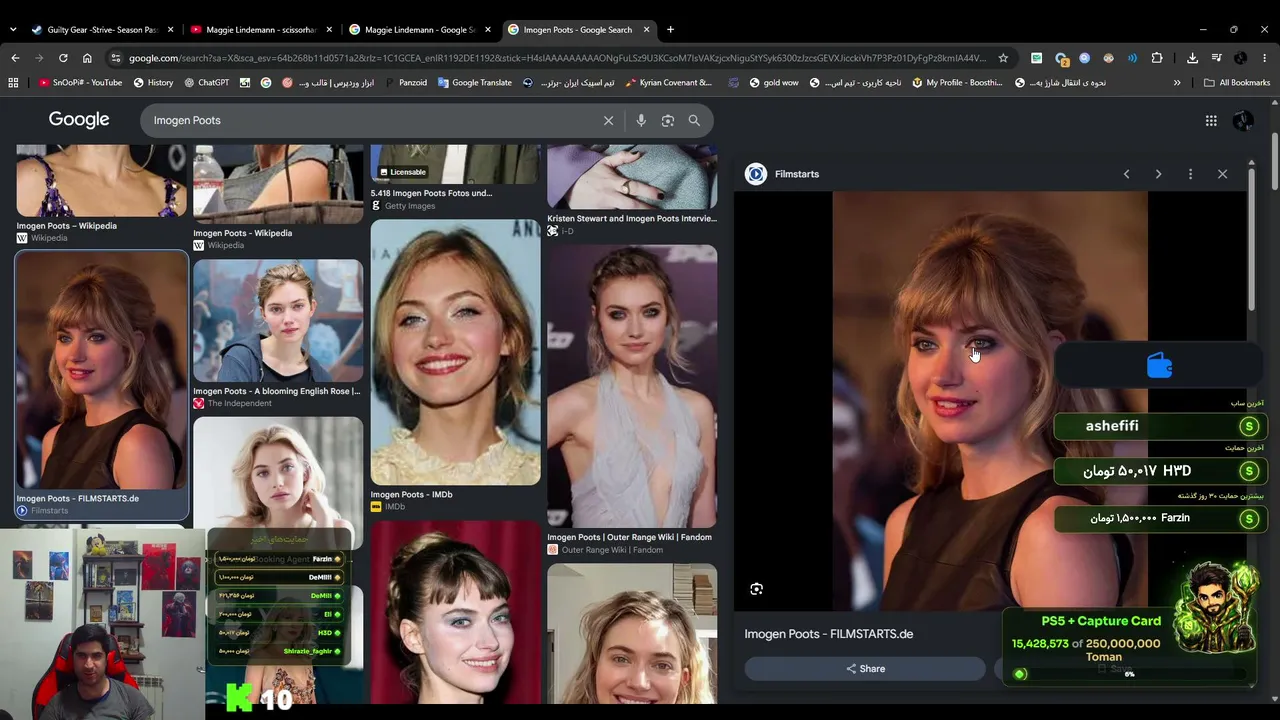Open the All Bookmarks folder
Screen dimensions: 1280x720
tap(1237, 83)
